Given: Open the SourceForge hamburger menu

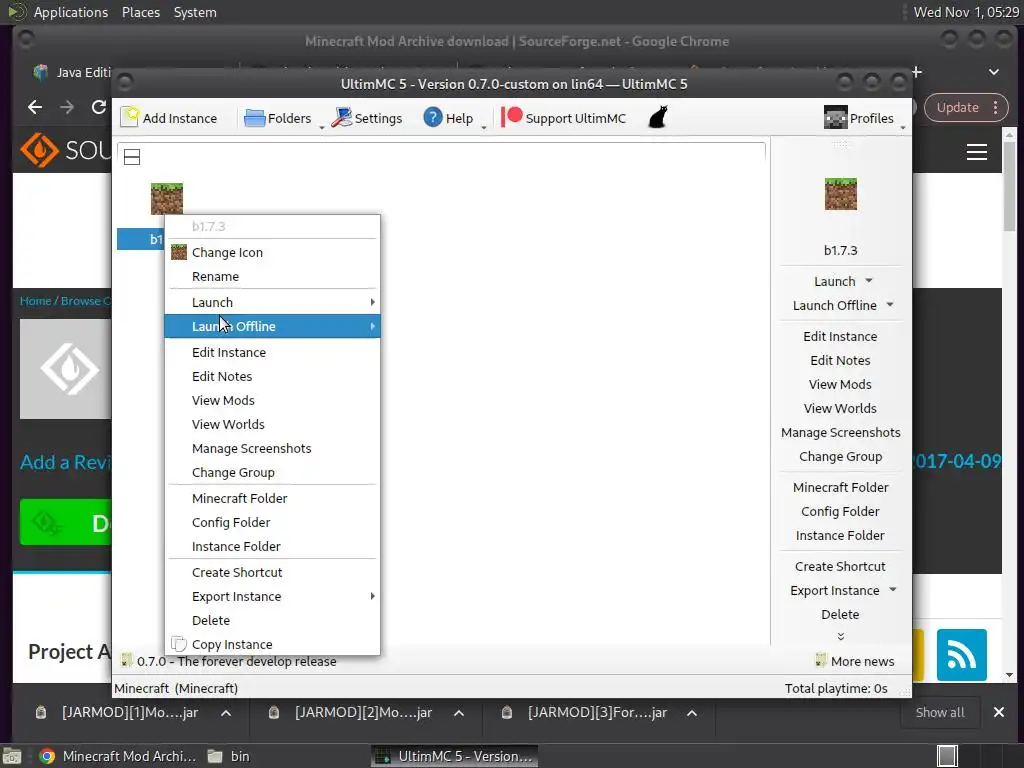Looking at the screenshot, I should pos(976,152).
